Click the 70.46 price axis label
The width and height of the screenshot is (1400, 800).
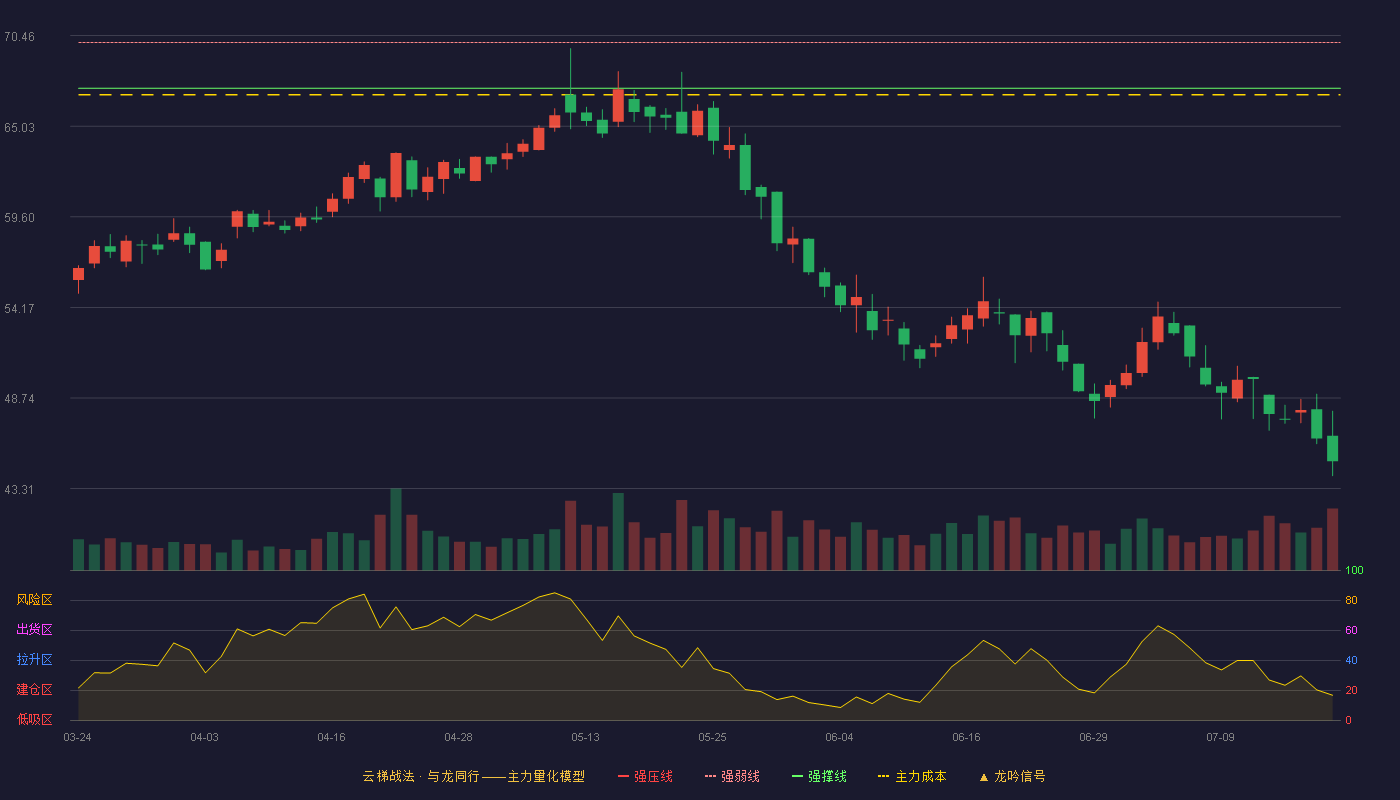19,37
